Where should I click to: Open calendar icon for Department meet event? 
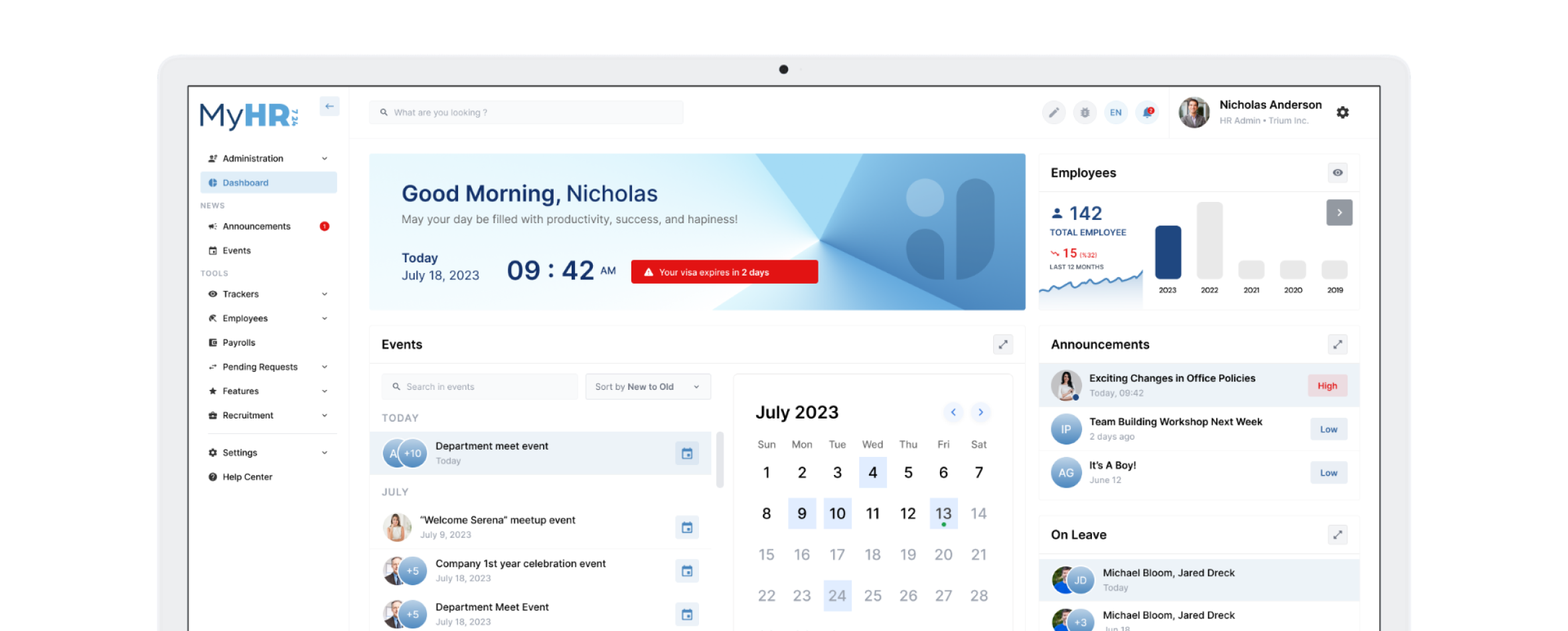[x=687, y=453]
